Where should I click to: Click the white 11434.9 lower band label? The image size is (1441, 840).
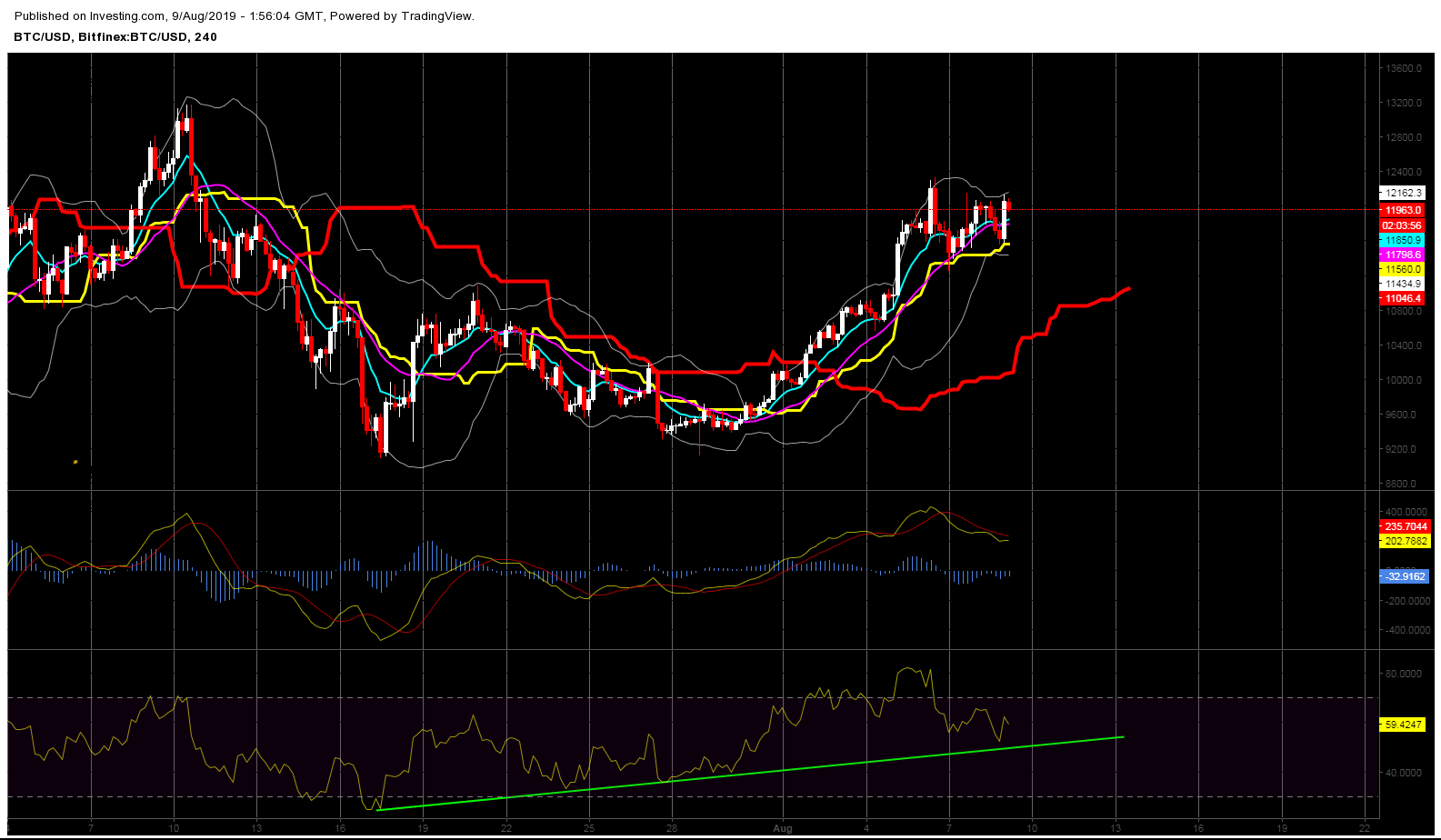(1402, 285)
